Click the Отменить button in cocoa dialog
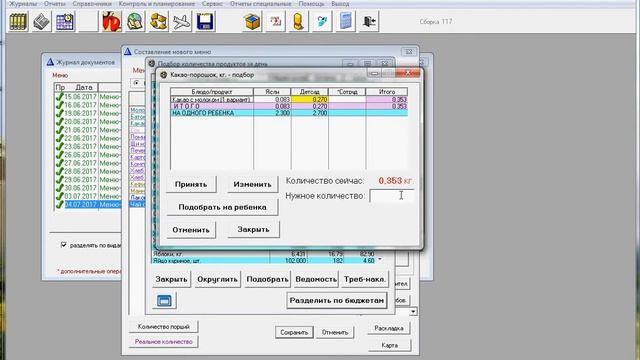Screen dimensions: 640x360 [x=191, y=230]
